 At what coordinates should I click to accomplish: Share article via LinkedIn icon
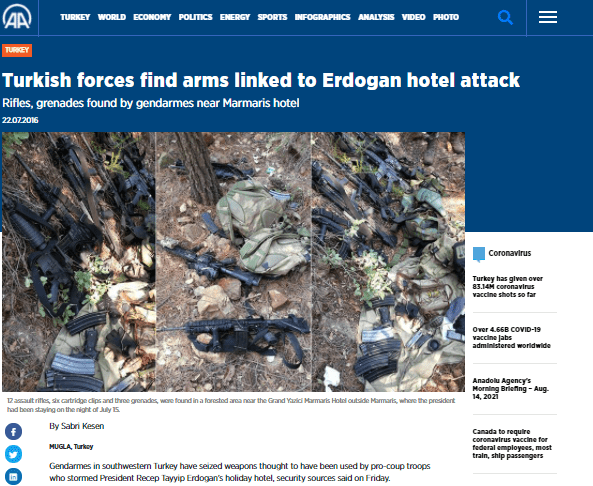tap(13, 477)
